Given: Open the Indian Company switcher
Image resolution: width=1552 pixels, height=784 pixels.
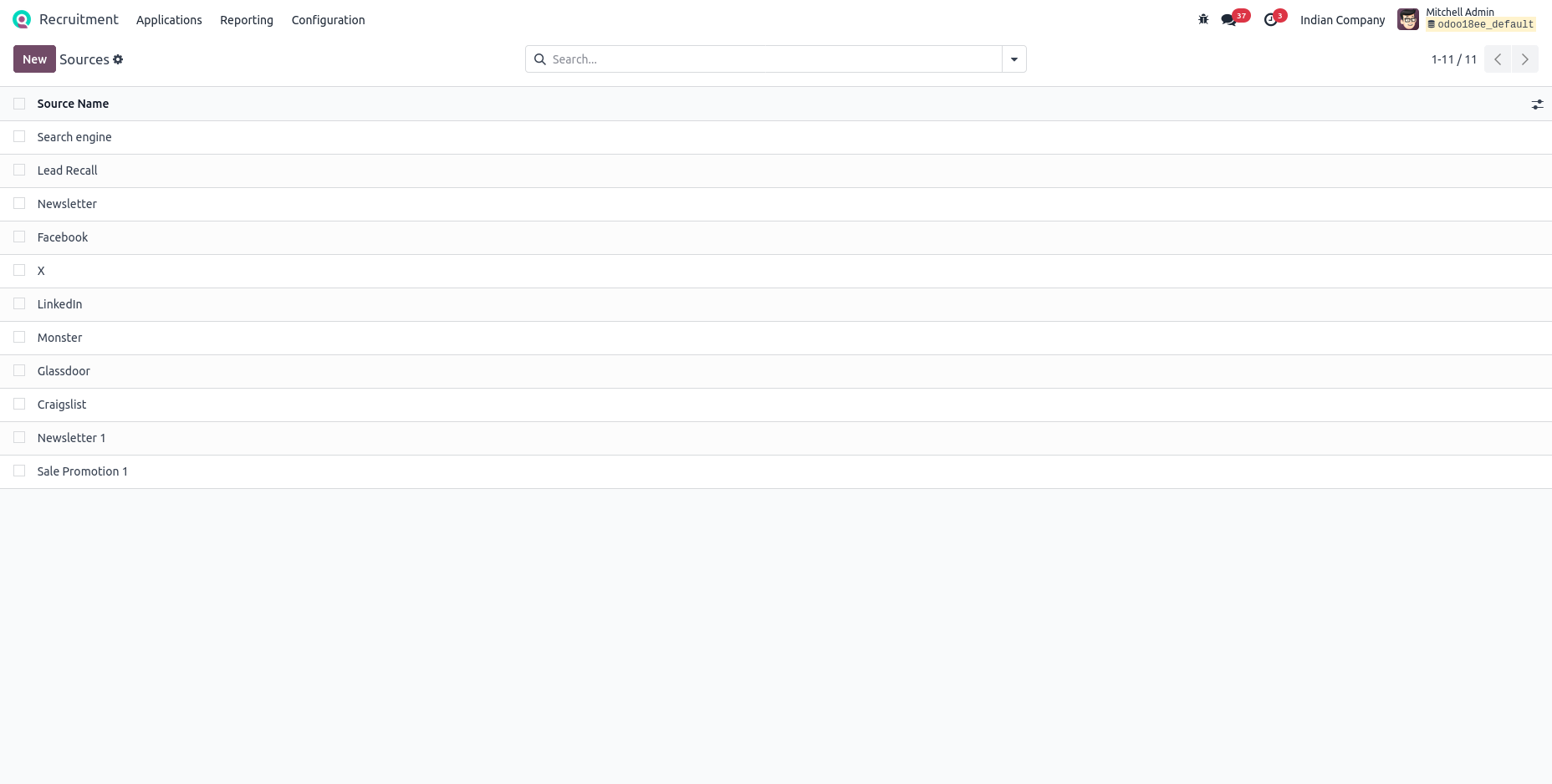Looking at the screenshot, I should click(x=1342, y=20).
